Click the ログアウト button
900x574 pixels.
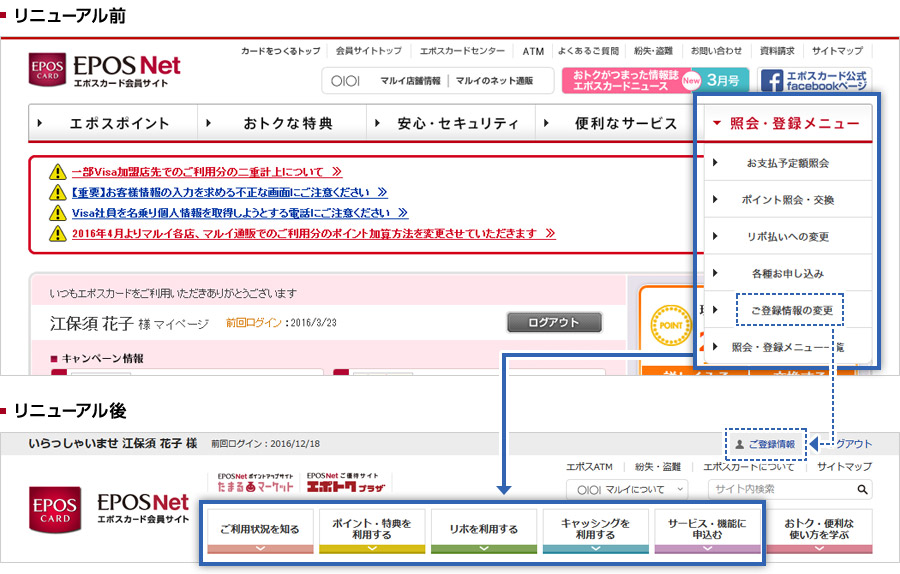tap(554, 323)
